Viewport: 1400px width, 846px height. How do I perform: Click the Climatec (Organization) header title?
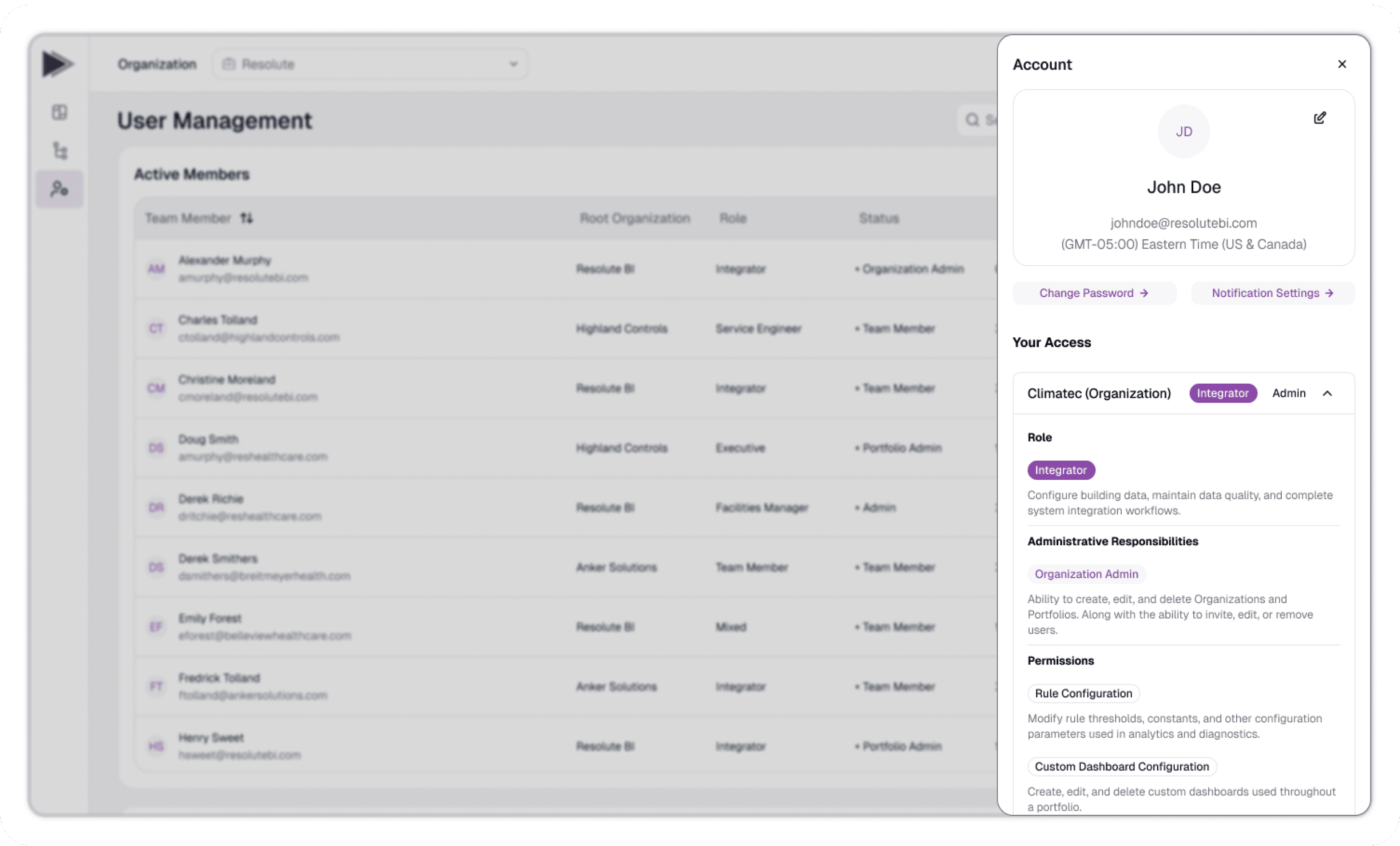point(1098,393)
